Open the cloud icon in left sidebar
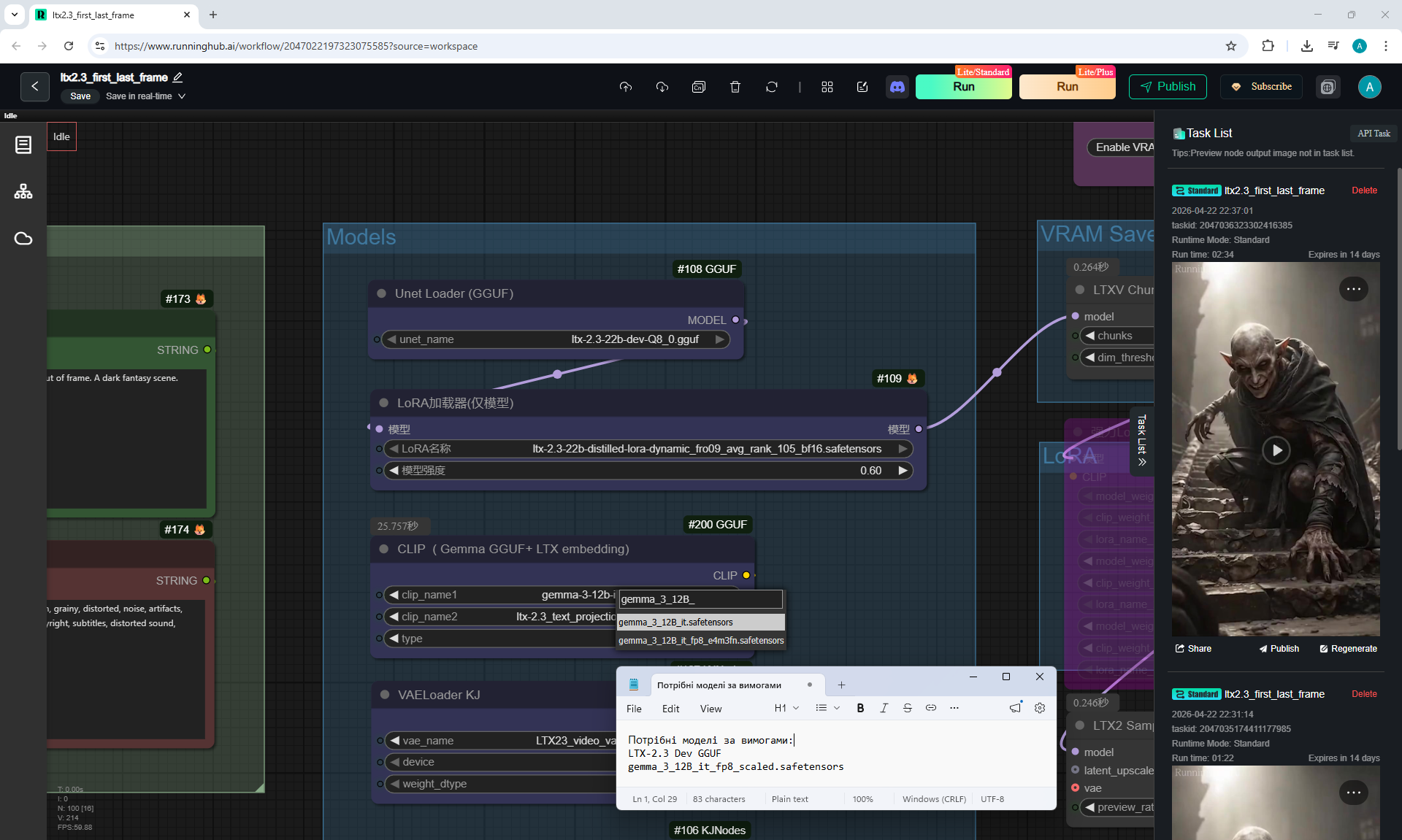This screenshot has height=840, width=1402. click(x=23, y=239)
